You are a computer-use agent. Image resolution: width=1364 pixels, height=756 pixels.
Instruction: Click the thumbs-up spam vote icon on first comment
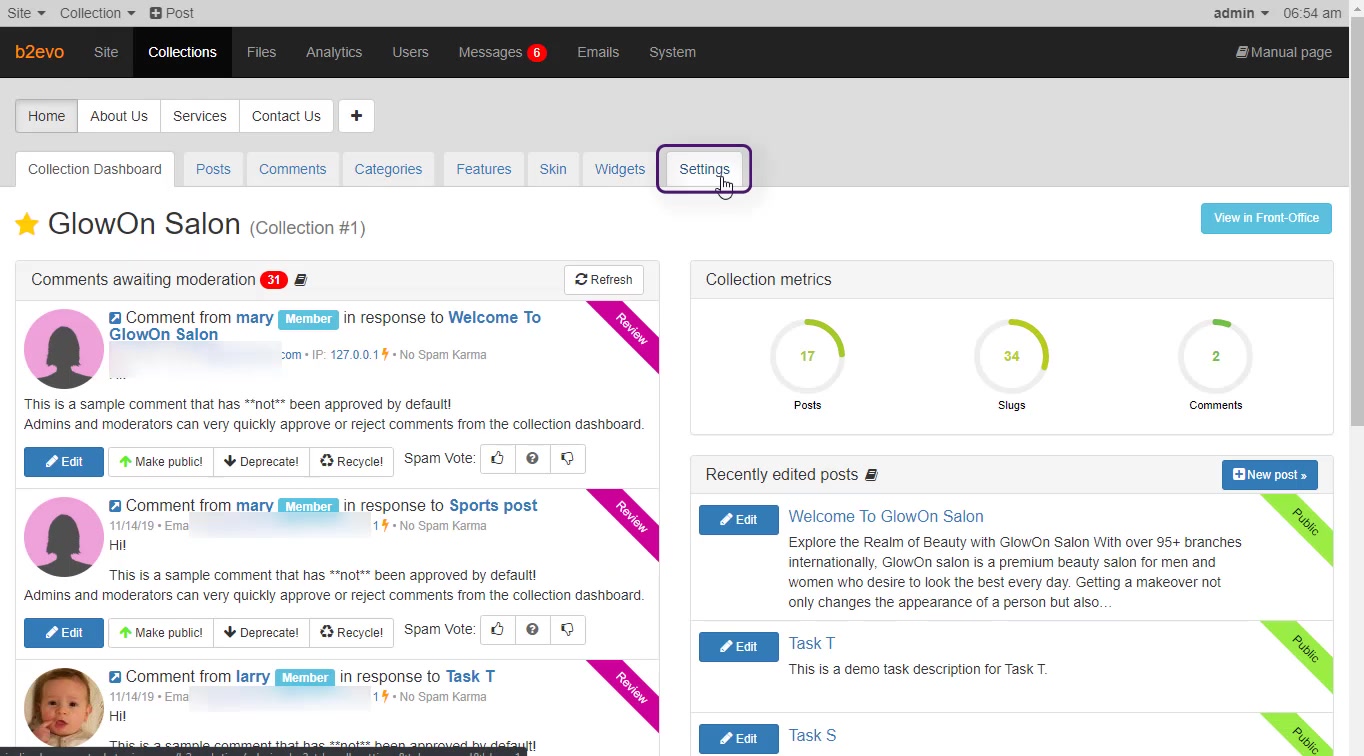(x=497, y=459)
